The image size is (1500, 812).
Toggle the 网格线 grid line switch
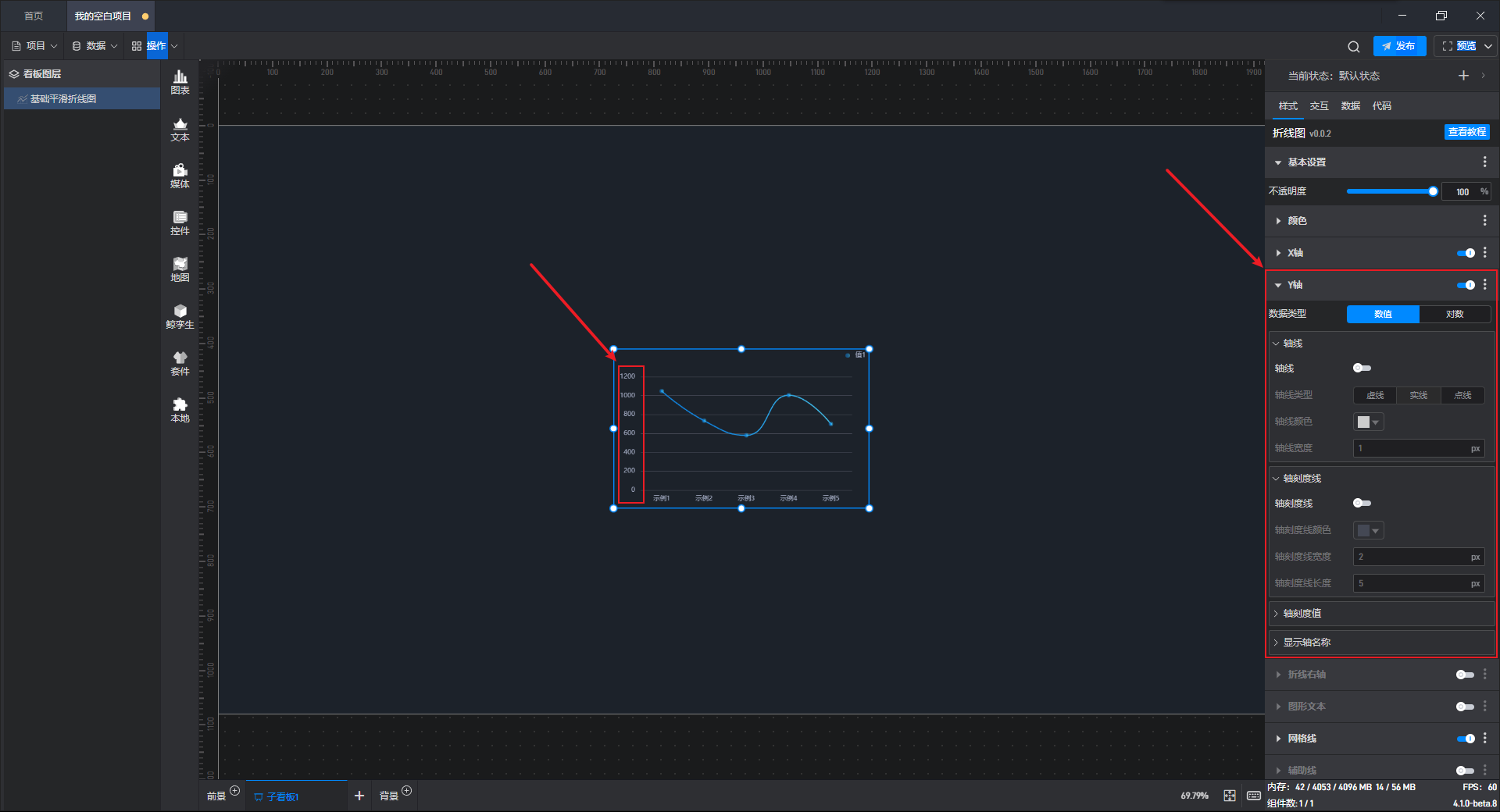click(1466, 739)
